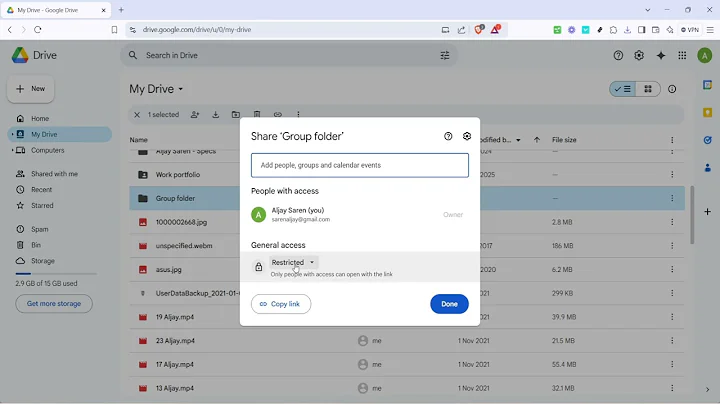Focus Search in Drive field
Image resolution: width=720 pixels, height=404 pixels.
pos(289,56)
